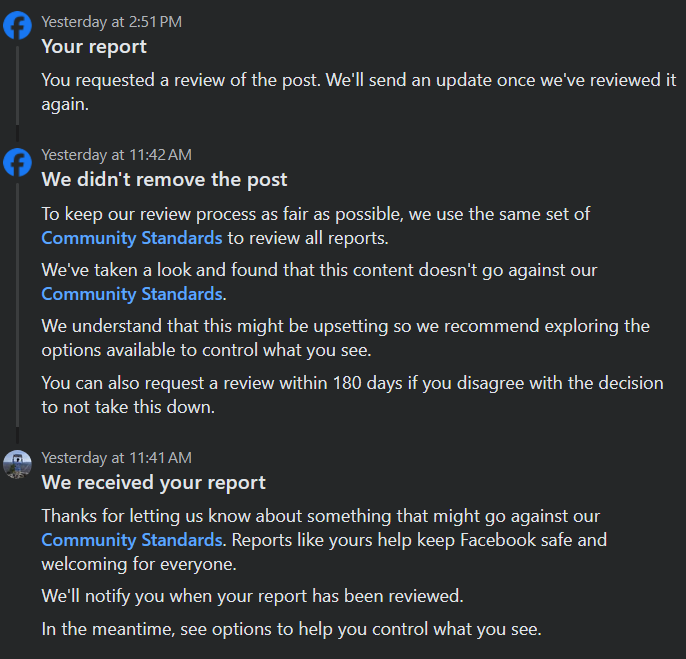
Task: Click "In the meantime, see options" sentence
Action: click(x=290, y=629)
